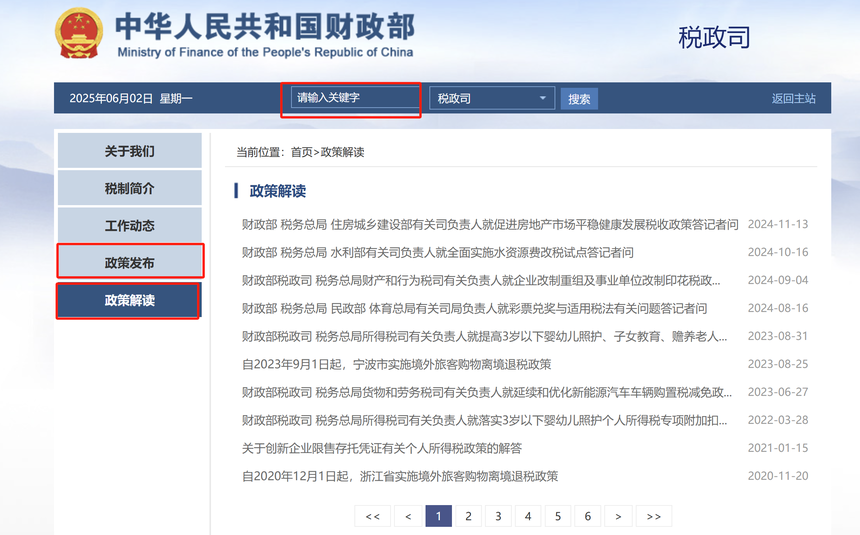Click the 税政司 header title
The height and width of the screenshot is (535, 860).
pos(714,37)
